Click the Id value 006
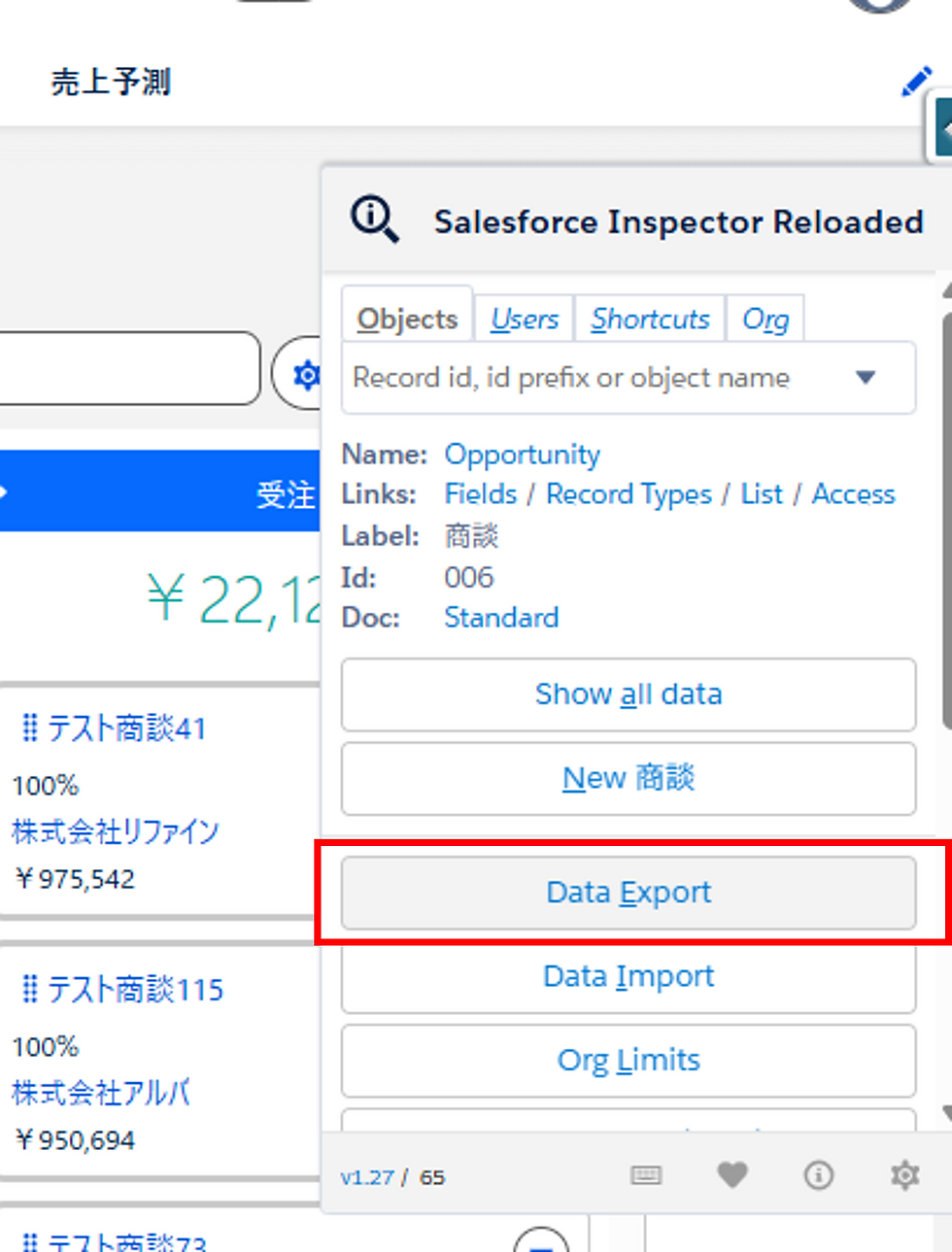 click(468, 577)
